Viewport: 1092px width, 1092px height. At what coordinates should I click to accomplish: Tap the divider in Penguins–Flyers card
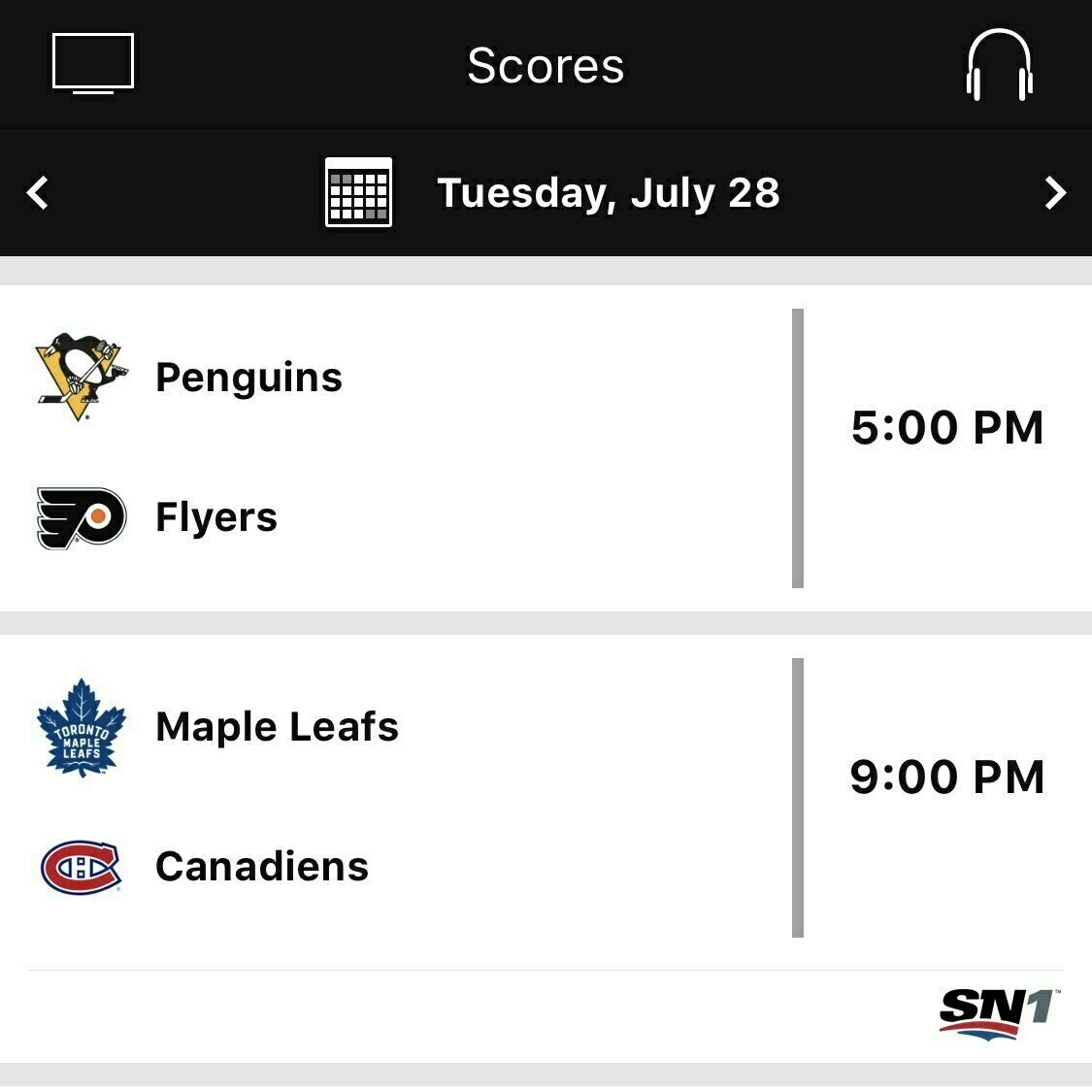(x=798, y=448)
